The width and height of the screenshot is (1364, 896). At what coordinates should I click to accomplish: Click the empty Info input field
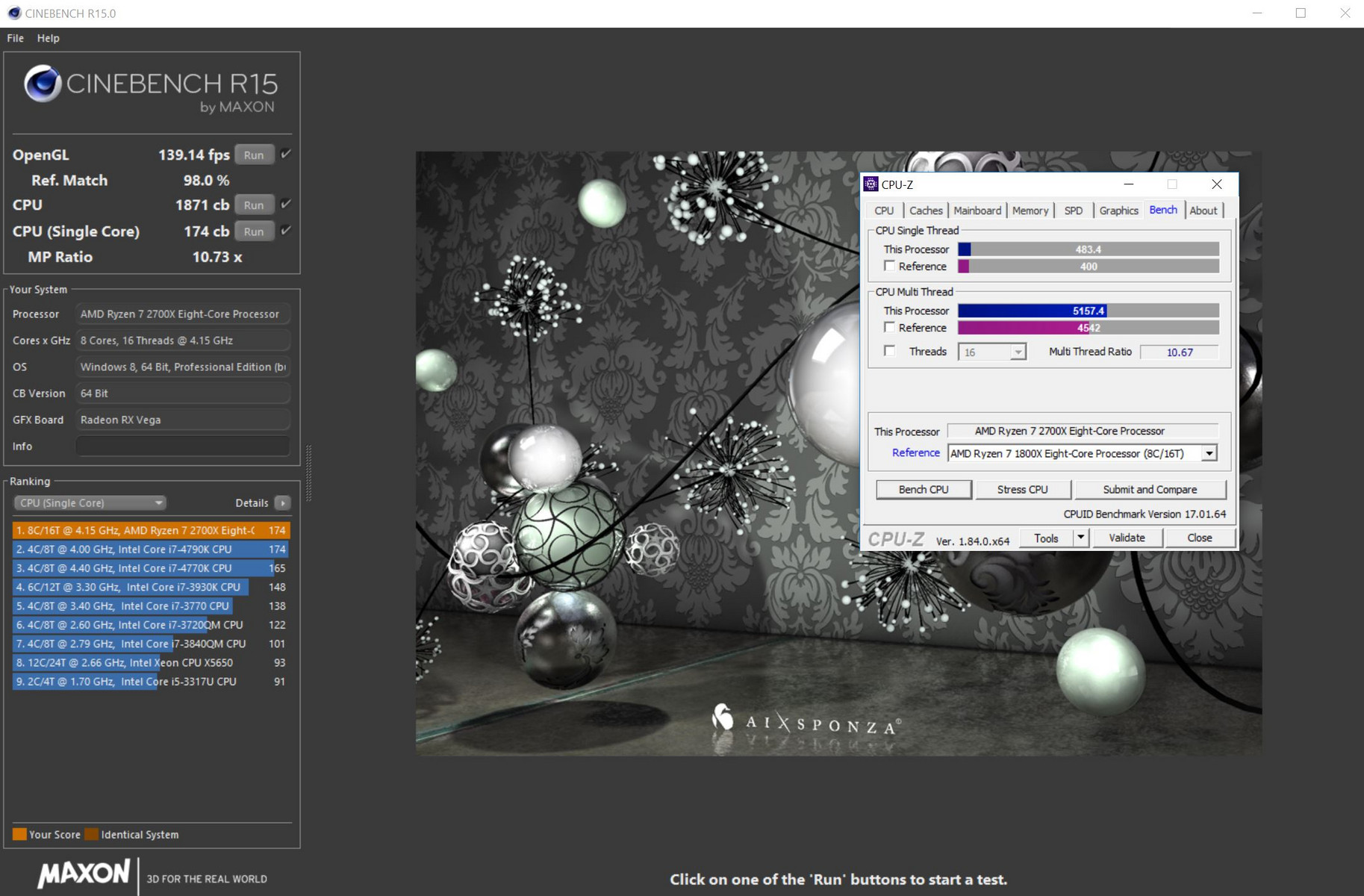click(183, 446)
